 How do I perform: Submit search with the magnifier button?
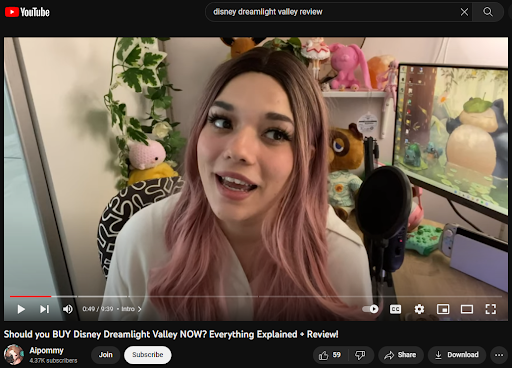tap(488, 12)
